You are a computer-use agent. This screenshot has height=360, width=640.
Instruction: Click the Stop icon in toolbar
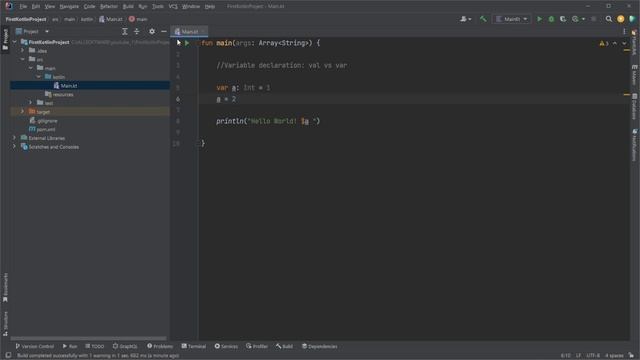point(594,19)
